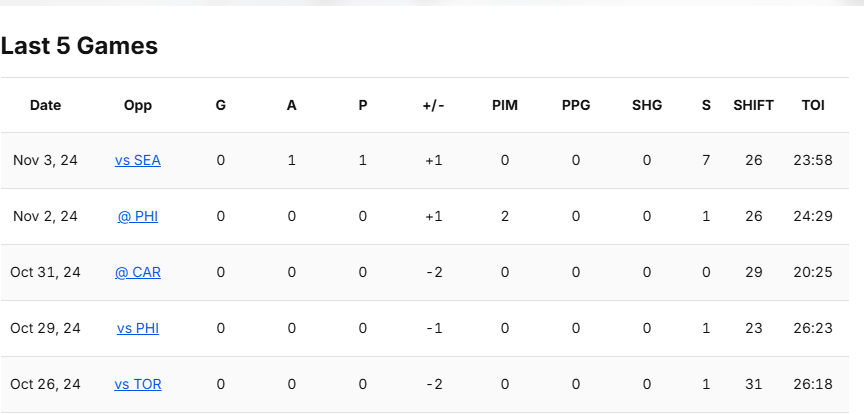This screenshot has width=864, height=415.
Task: Open the vs PHI opponent link
Action: [x=138, y=328]
